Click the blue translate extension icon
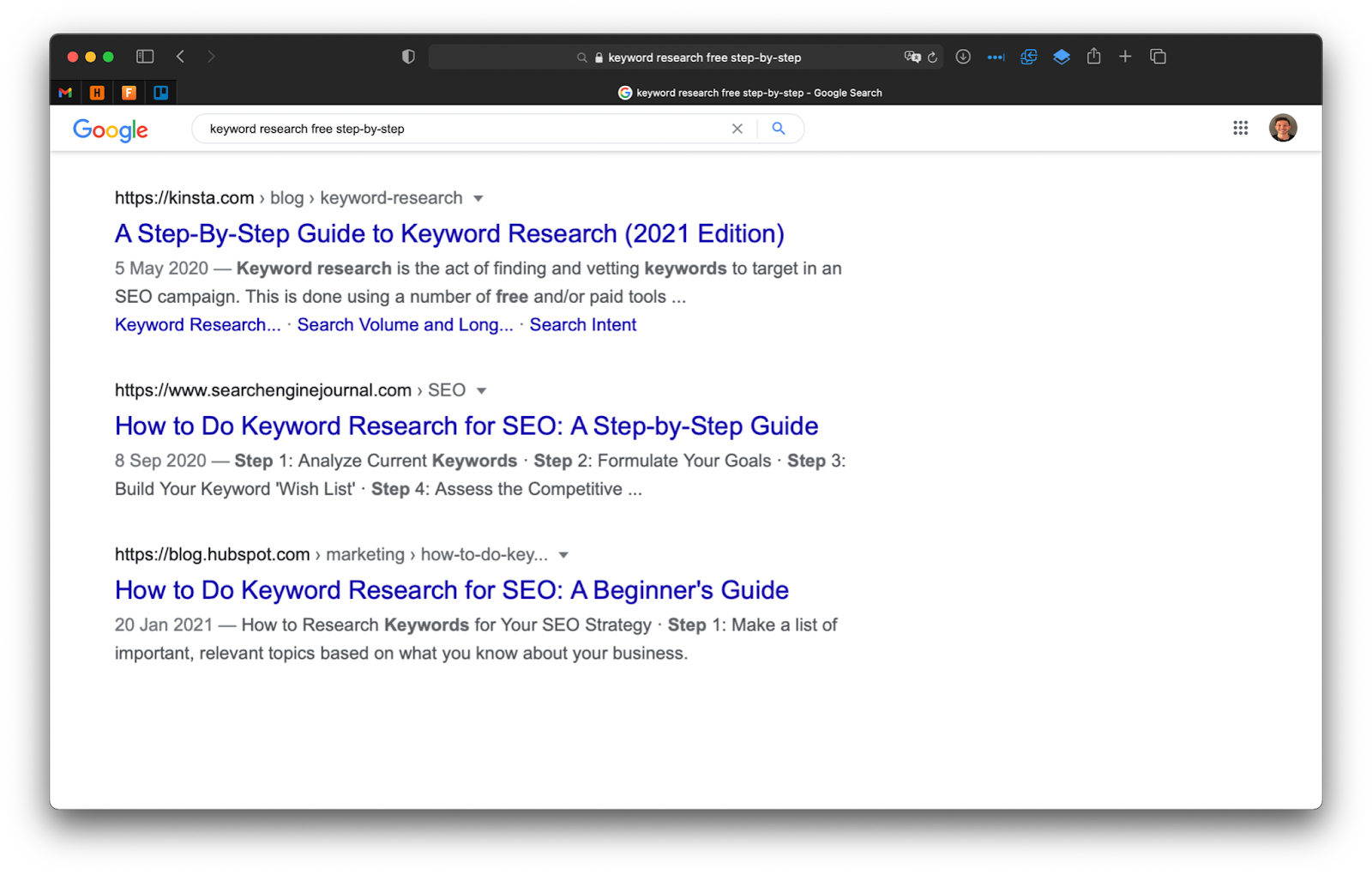This screenshot has width=1372, height=875. [x=1028, y=57]
